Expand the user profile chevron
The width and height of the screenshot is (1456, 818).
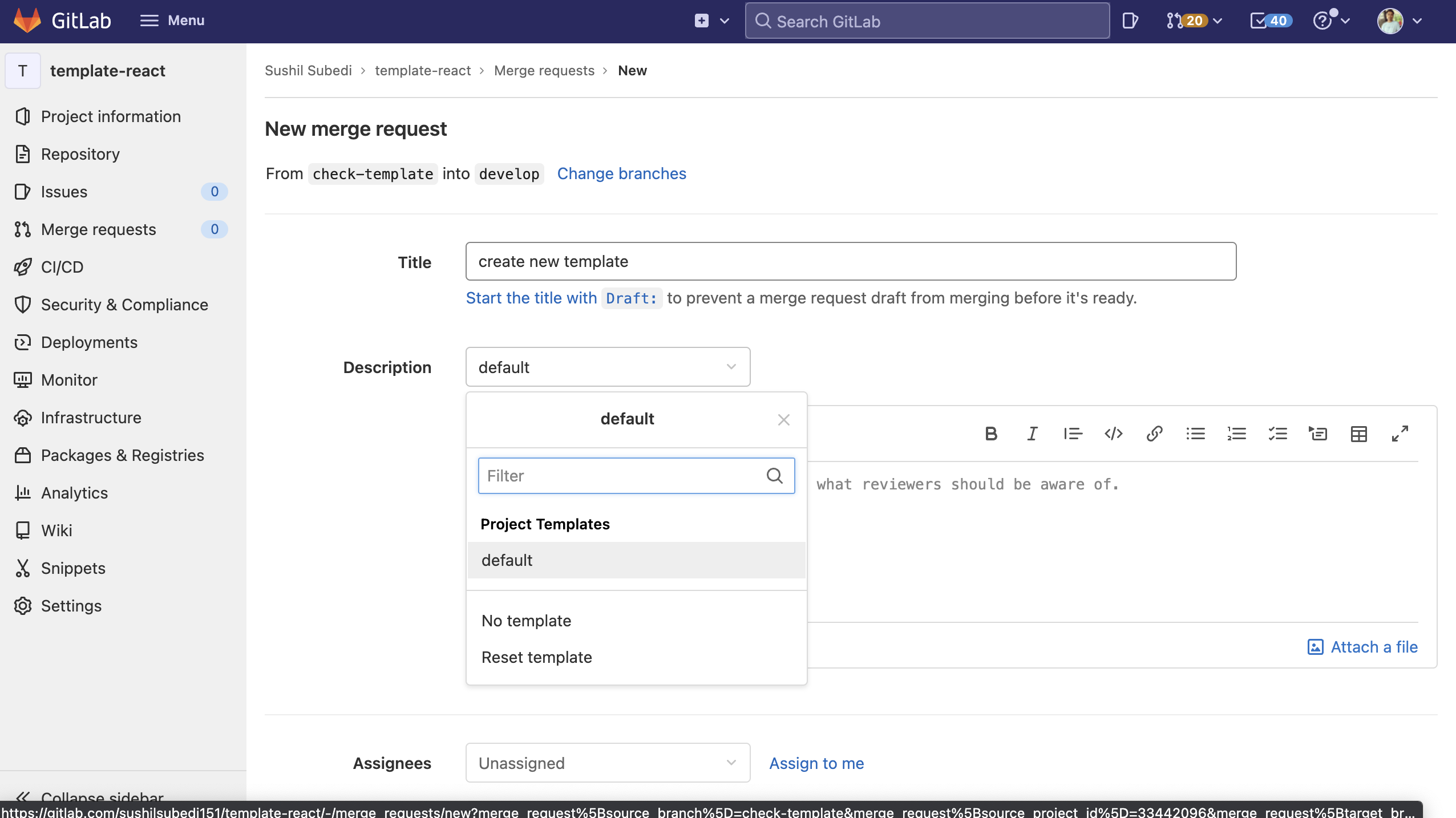coord(1417,21)
